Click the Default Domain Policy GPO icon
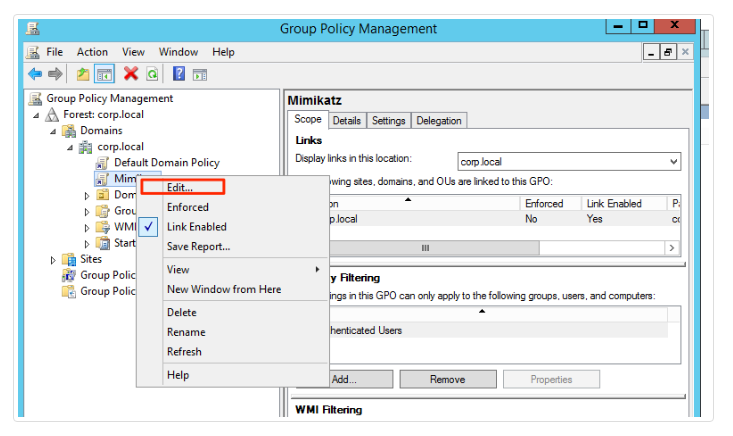This screenshot has width=733, height=436. [102, 163]
